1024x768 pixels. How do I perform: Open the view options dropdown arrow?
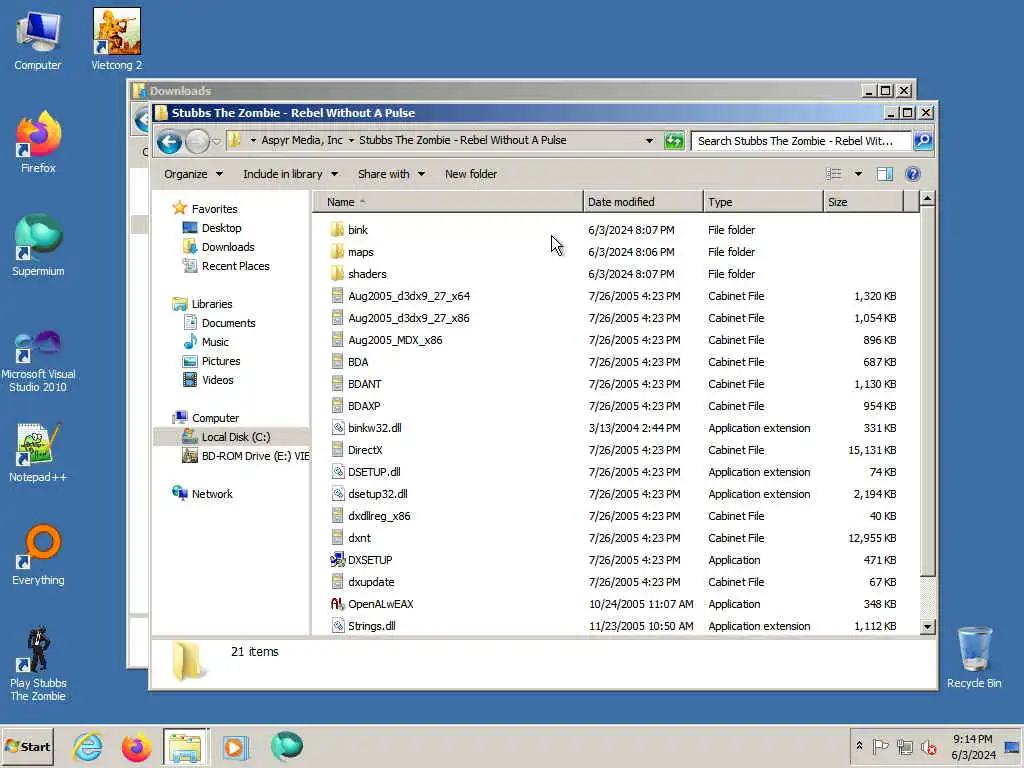858,174
